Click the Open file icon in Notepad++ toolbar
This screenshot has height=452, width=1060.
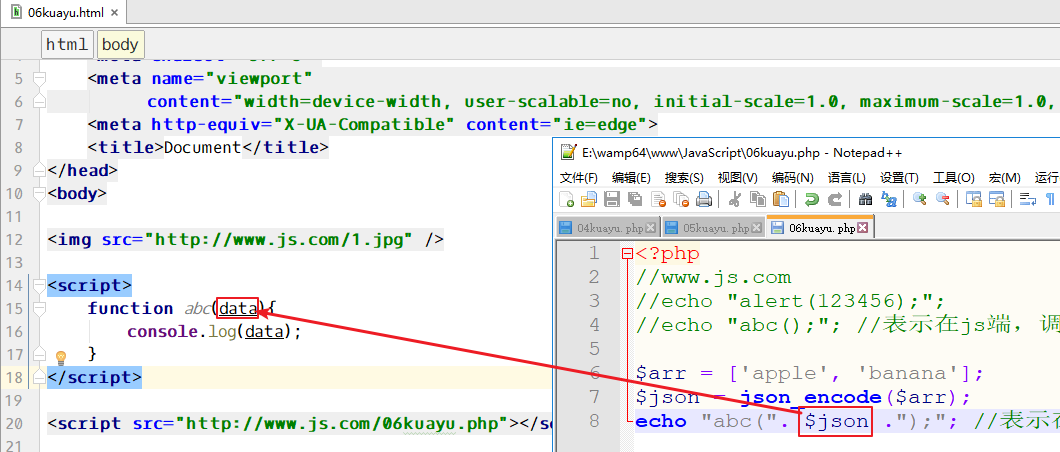pos(589,199)
